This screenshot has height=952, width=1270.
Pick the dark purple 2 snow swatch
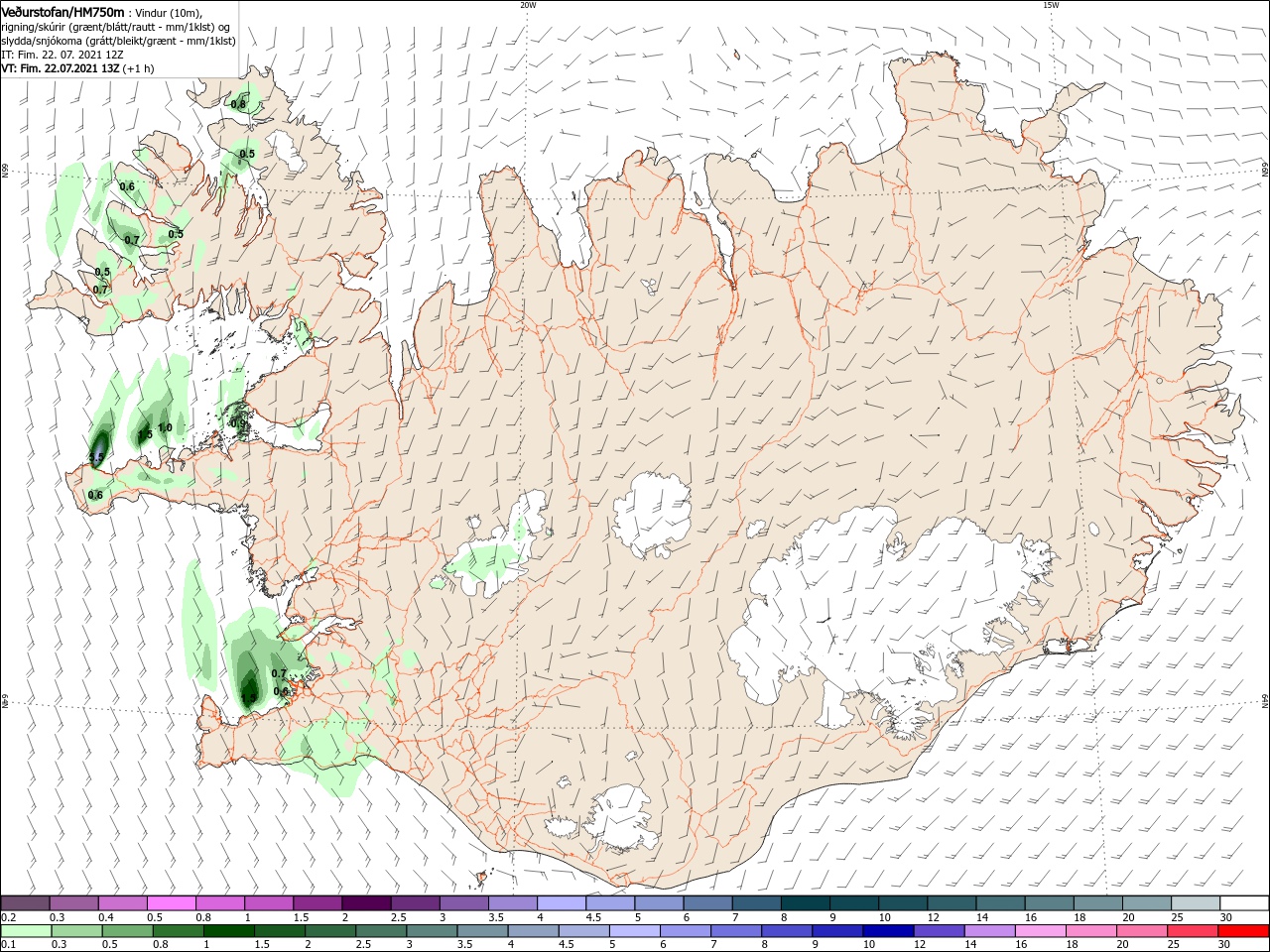click(x=366, y=903)
